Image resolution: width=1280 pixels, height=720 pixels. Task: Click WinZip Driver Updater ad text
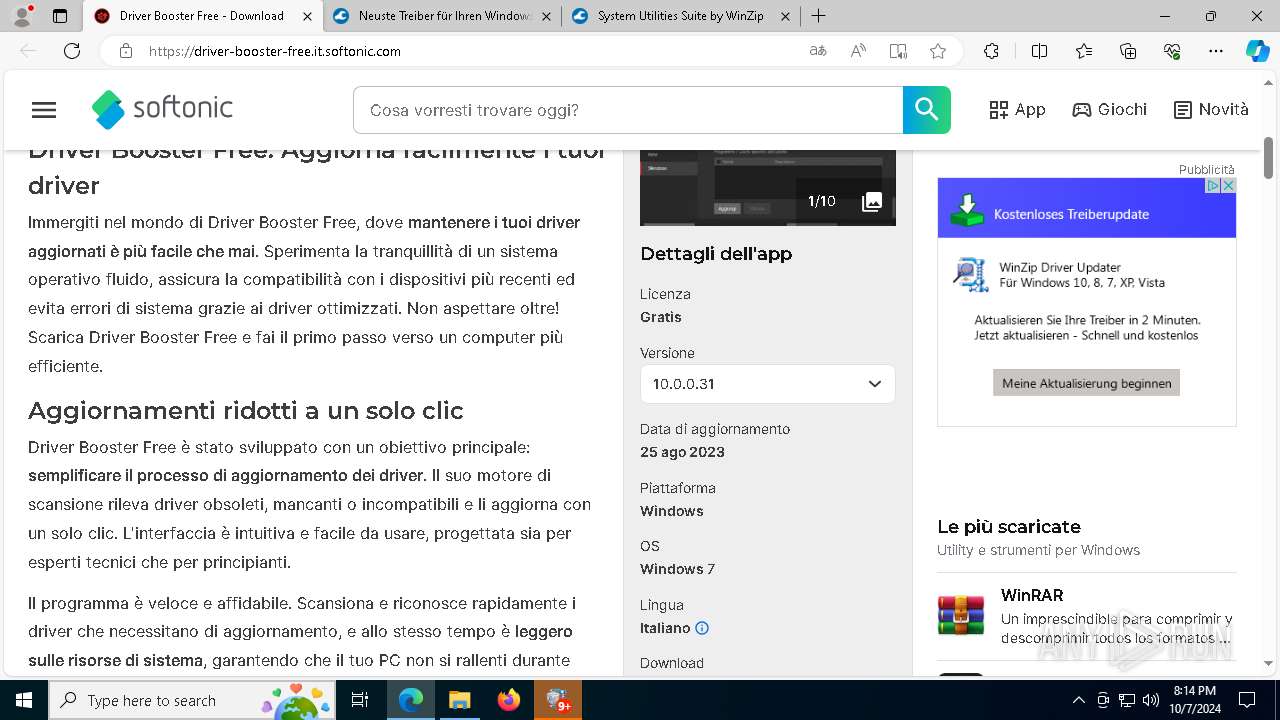pos(1060,267)
